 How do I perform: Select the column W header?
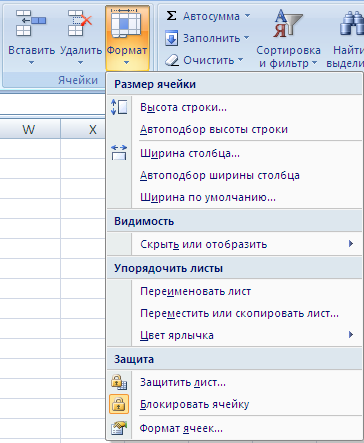pos(30,129)
